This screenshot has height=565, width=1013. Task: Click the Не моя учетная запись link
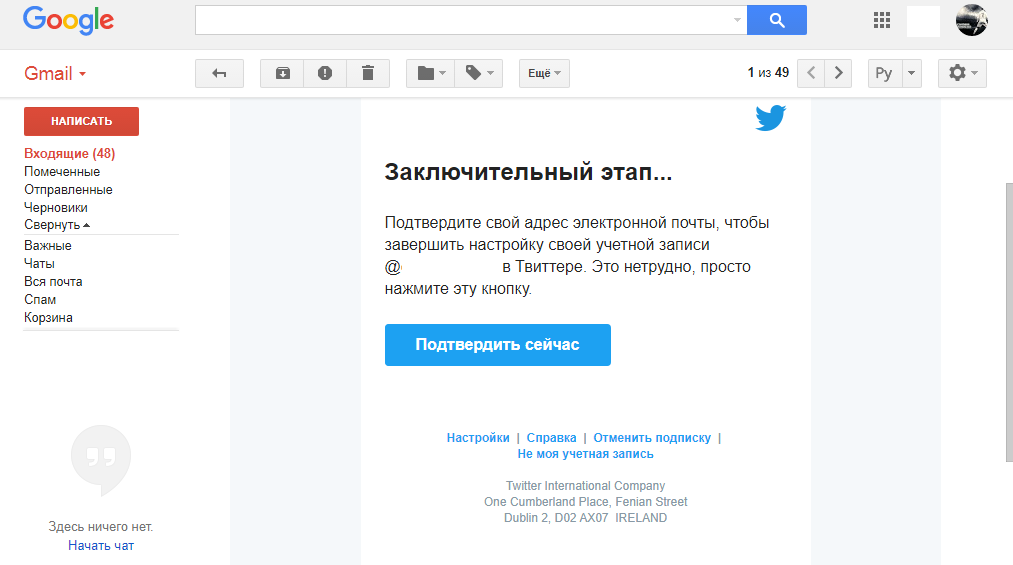[585, 454]
